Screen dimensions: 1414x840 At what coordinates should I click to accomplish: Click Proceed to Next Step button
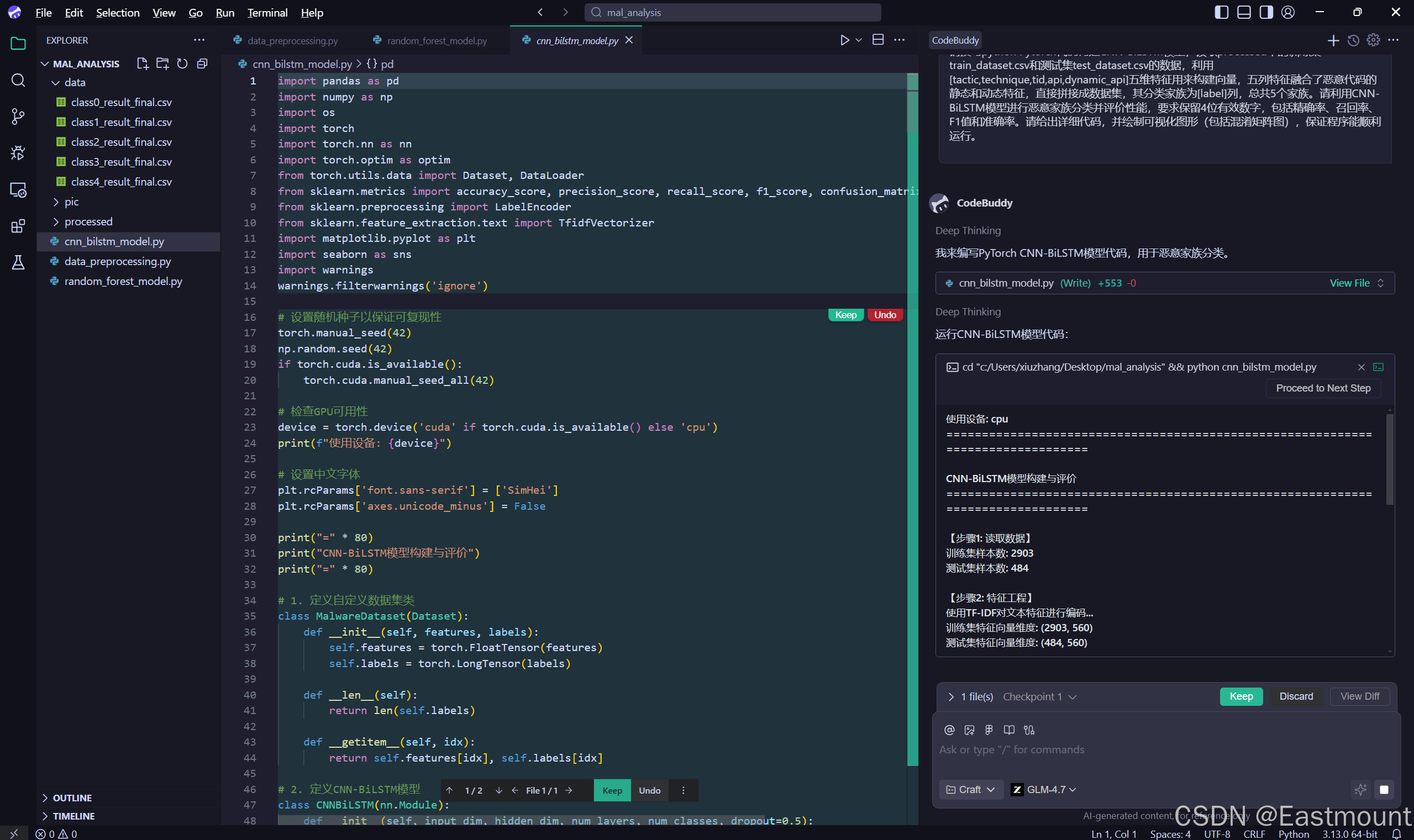tap(1323, 388)
